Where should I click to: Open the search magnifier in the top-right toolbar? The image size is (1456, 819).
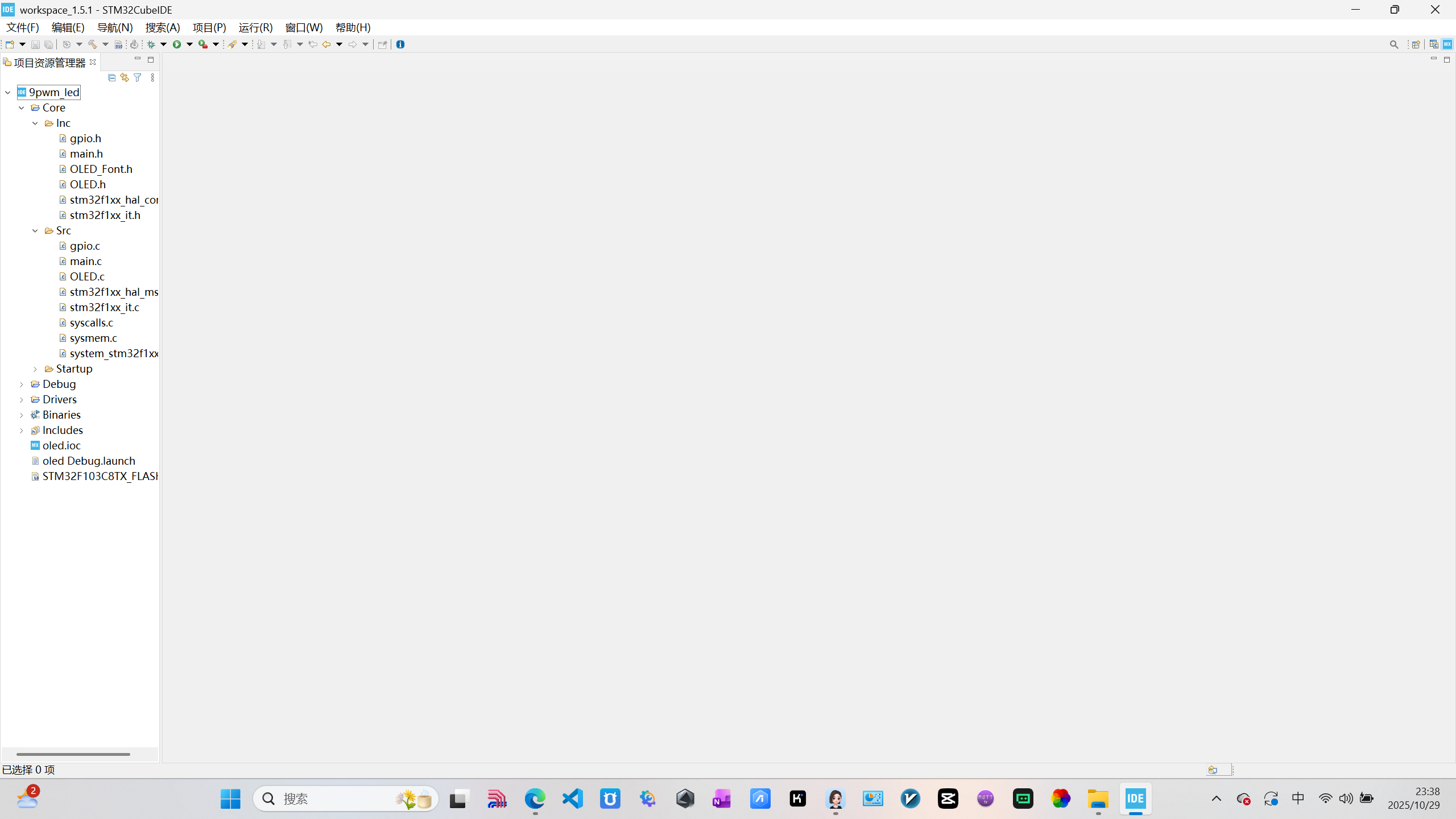pos(1394,44)
